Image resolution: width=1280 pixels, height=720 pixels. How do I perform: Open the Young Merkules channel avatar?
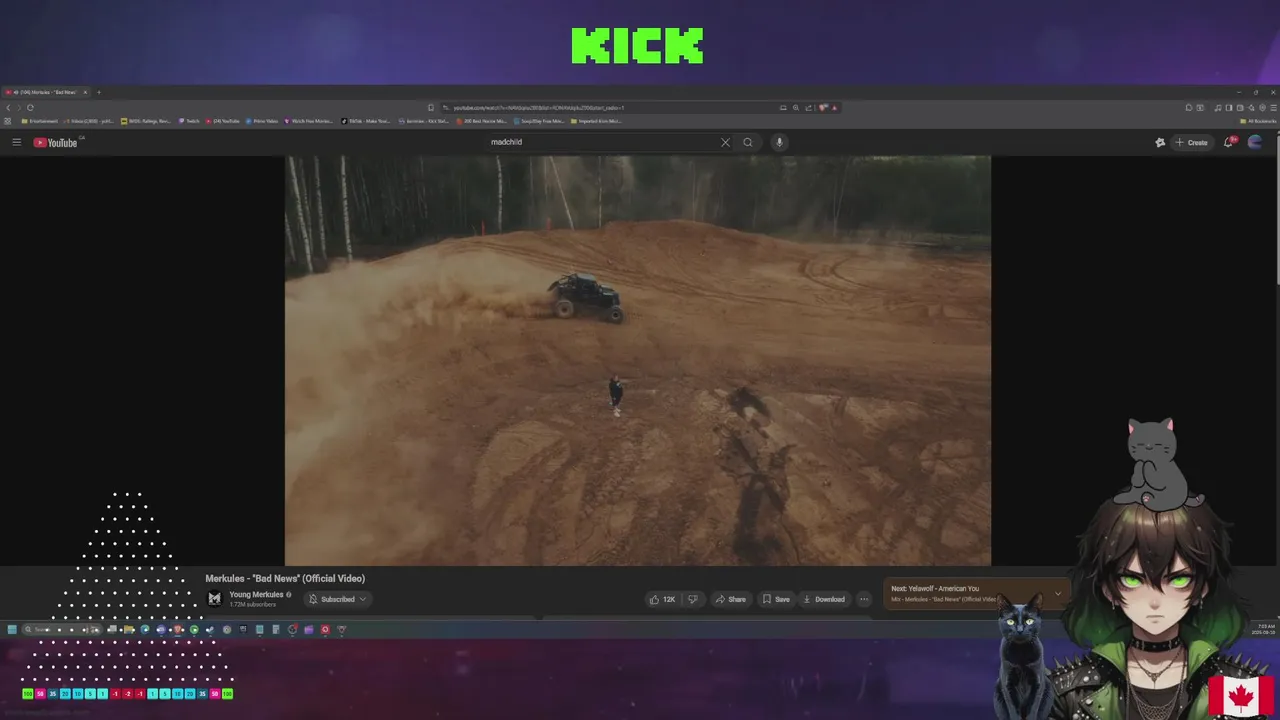(x=214, y=599)
